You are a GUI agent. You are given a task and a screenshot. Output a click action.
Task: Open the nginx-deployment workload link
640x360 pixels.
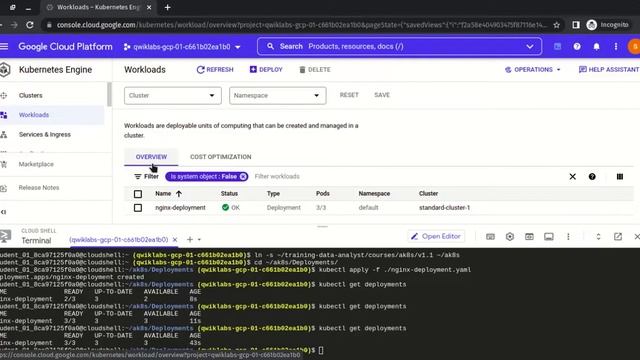[180, 208]
